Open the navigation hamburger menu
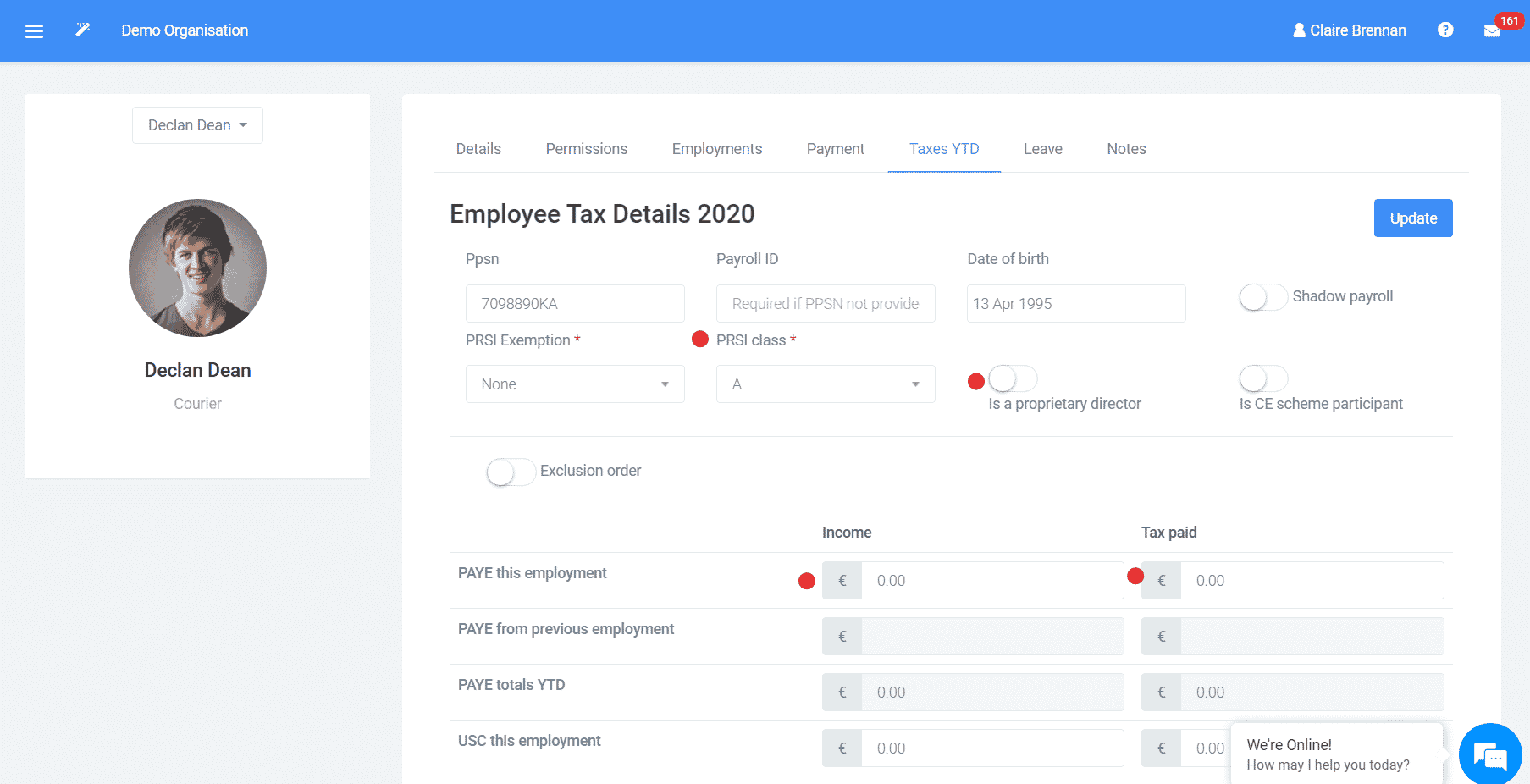Screen dimensions: 1530x784 (34, 30)
